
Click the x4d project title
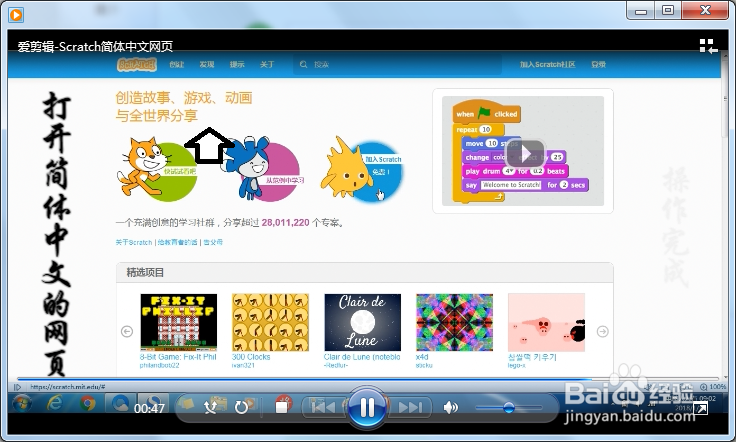(422, 357)
